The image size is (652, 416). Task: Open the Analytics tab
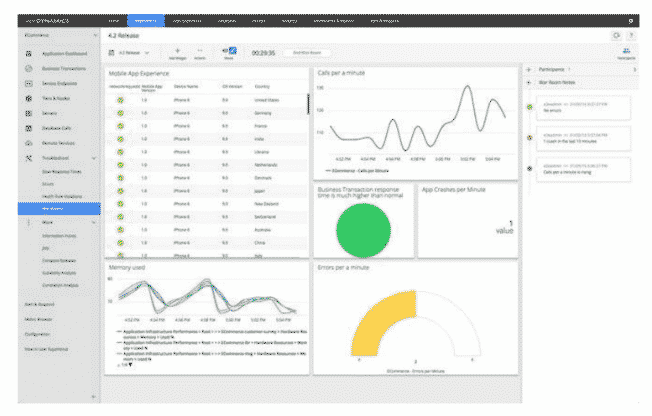[289, 21]
